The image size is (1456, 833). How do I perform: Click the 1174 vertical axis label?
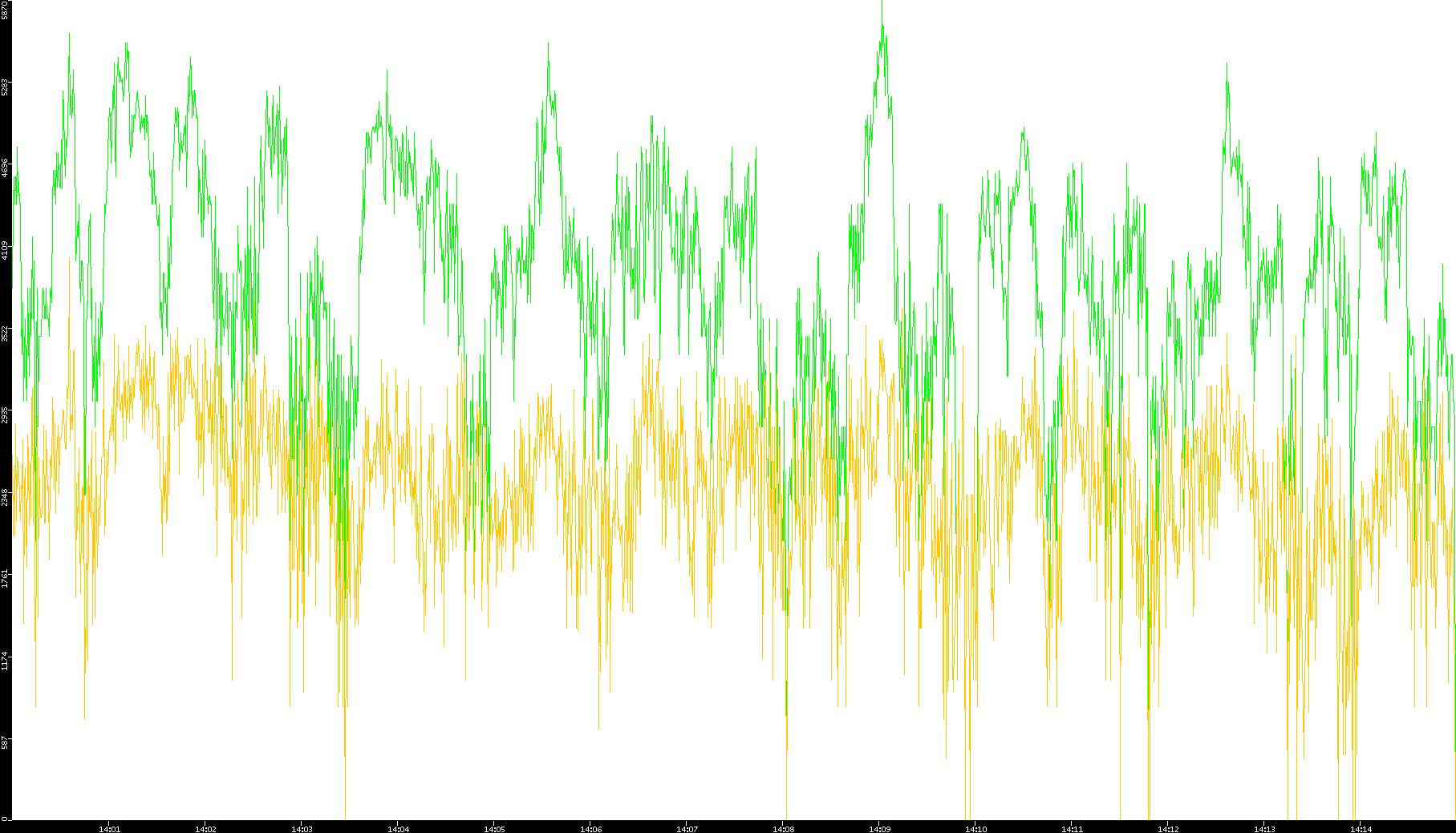coord(5,661)
